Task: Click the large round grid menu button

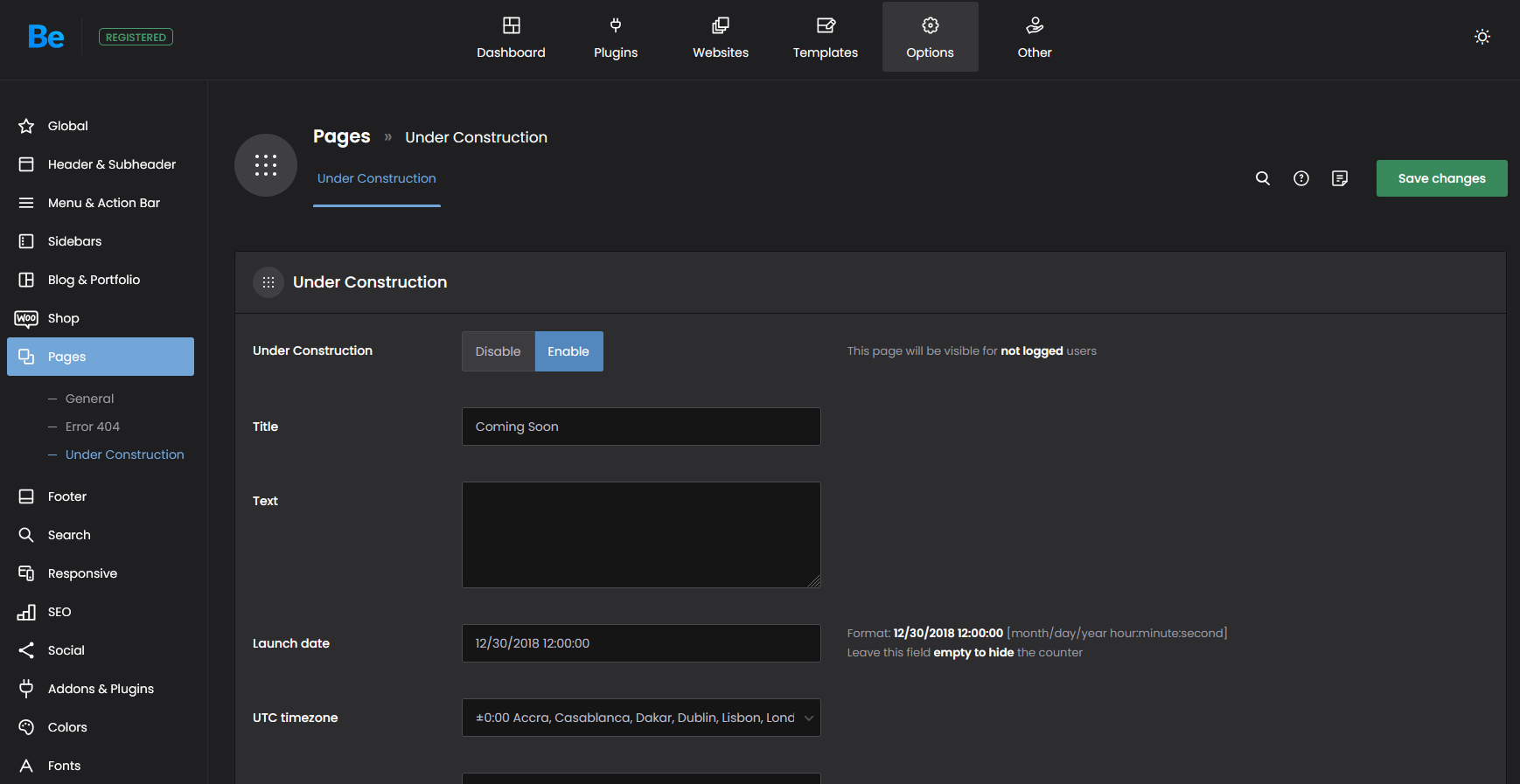Action: click(x=266, y=165)
